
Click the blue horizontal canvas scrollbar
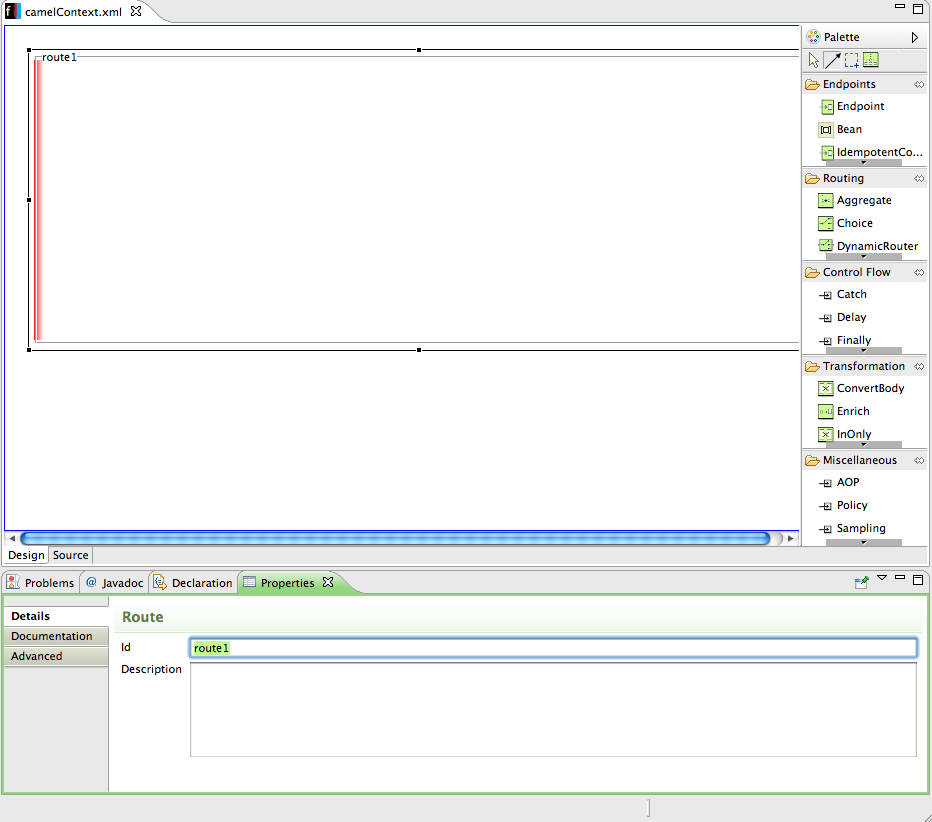(395, 538)
